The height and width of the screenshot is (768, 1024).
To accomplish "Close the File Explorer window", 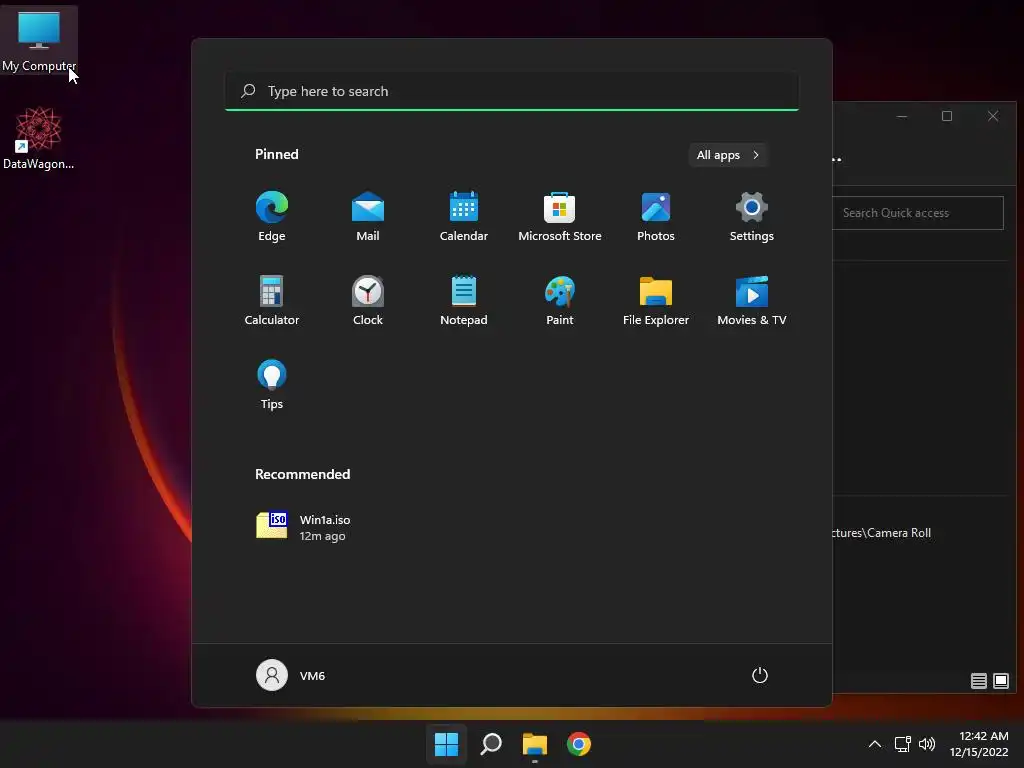I will 993,116.
